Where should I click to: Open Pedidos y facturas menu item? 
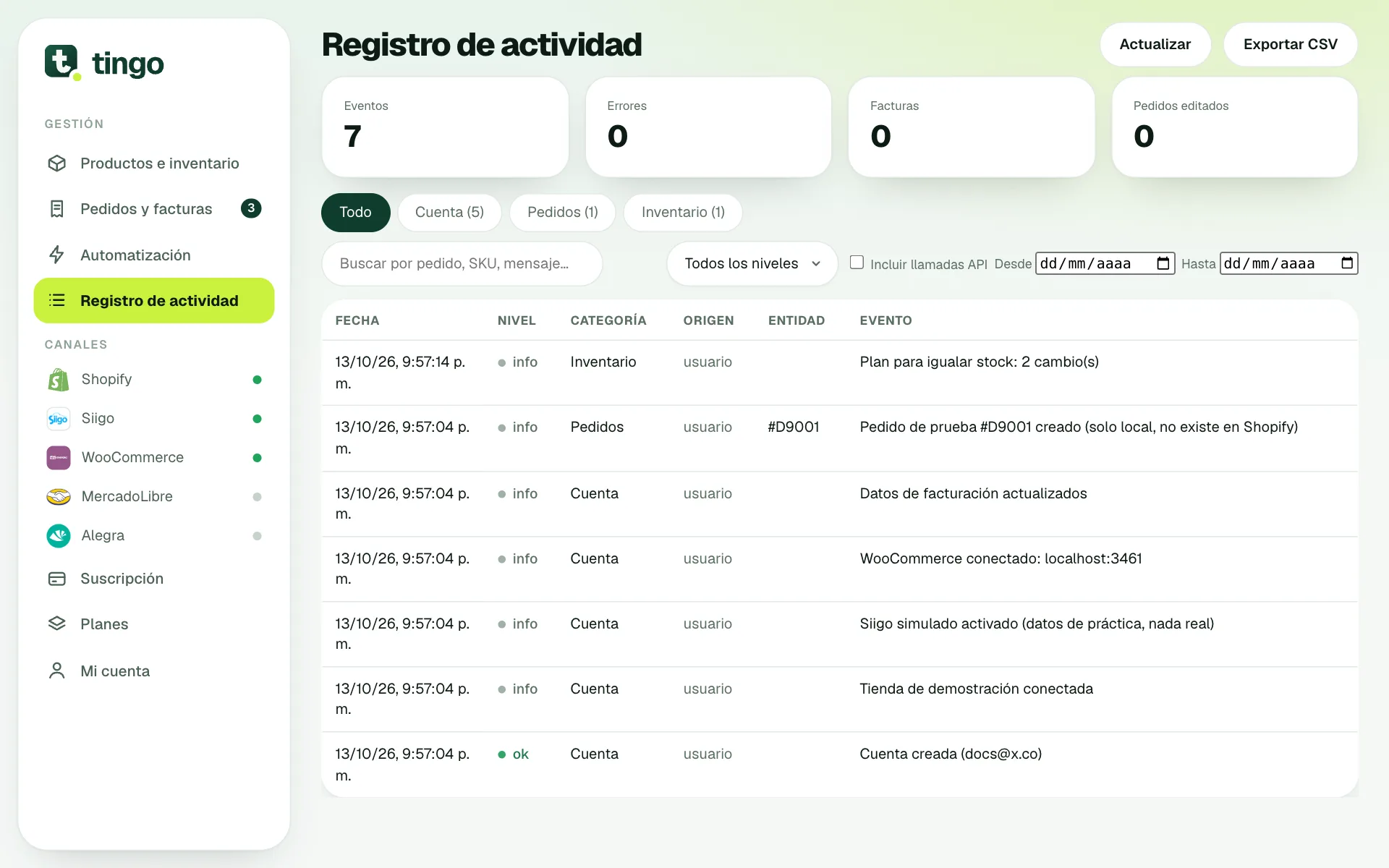tap(154, 209)
